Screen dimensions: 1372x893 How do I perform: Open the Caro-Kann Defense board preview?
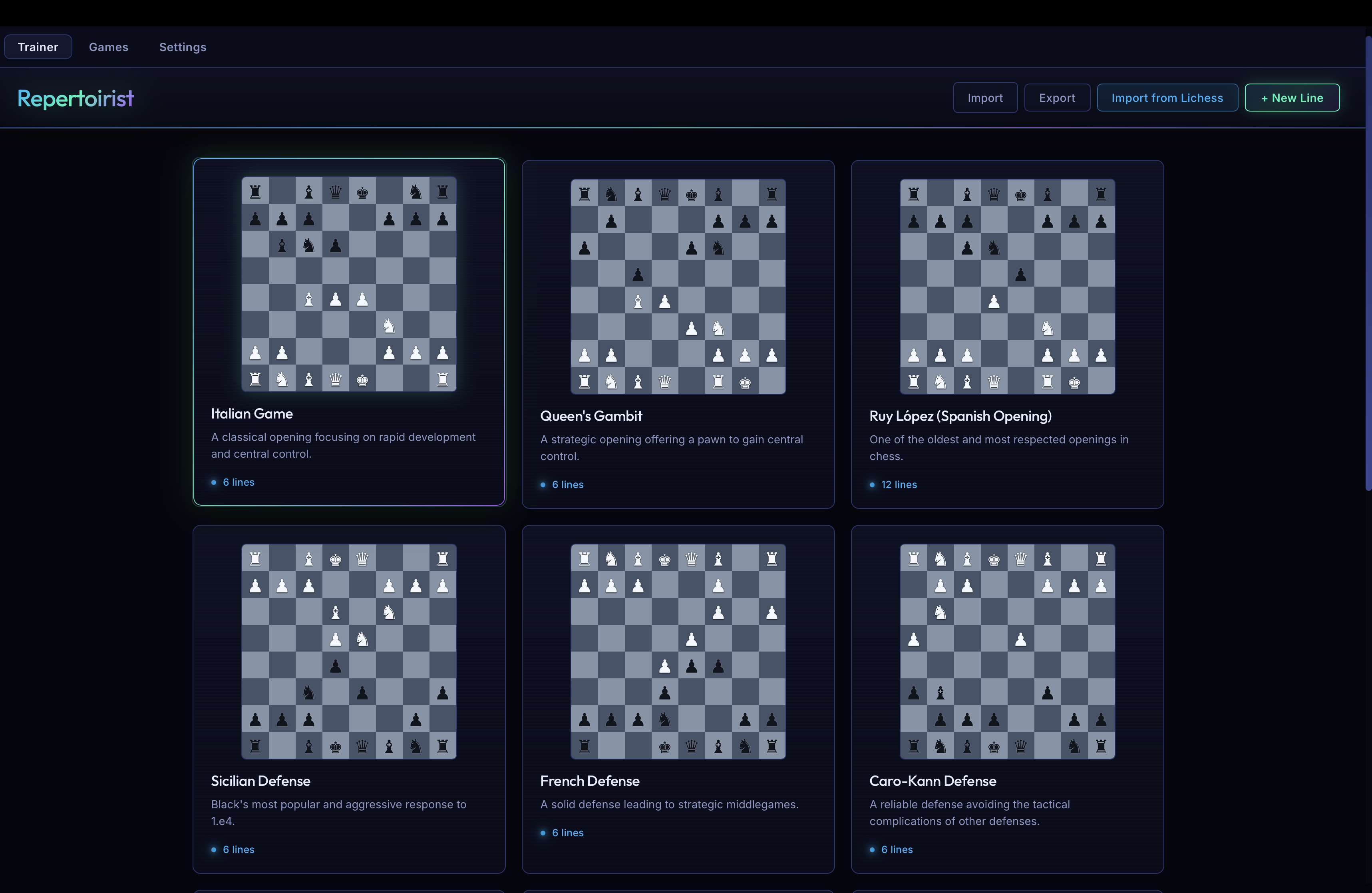pos(1007,651)
